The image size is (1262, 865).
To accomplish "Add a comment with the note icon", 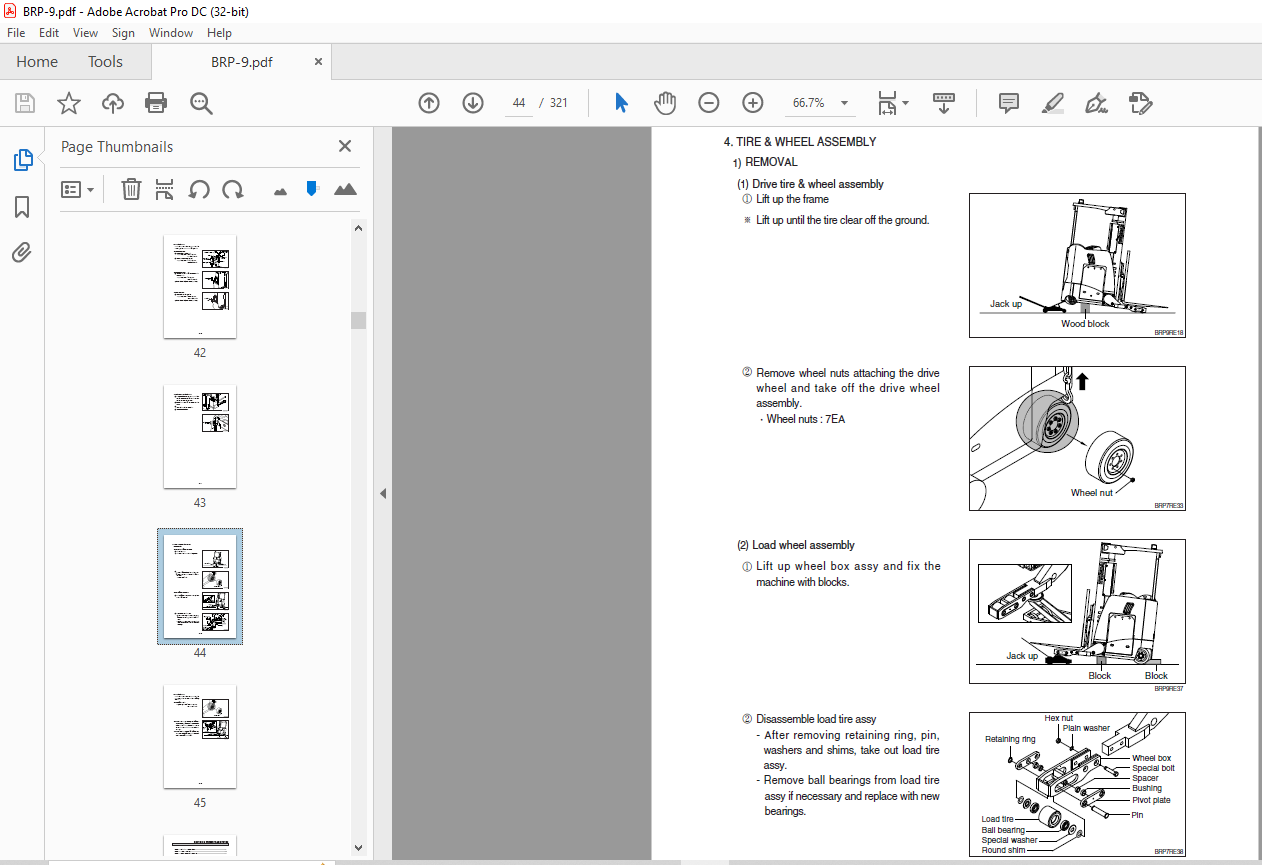I will pyautogui.click(x=1009, y=103).
